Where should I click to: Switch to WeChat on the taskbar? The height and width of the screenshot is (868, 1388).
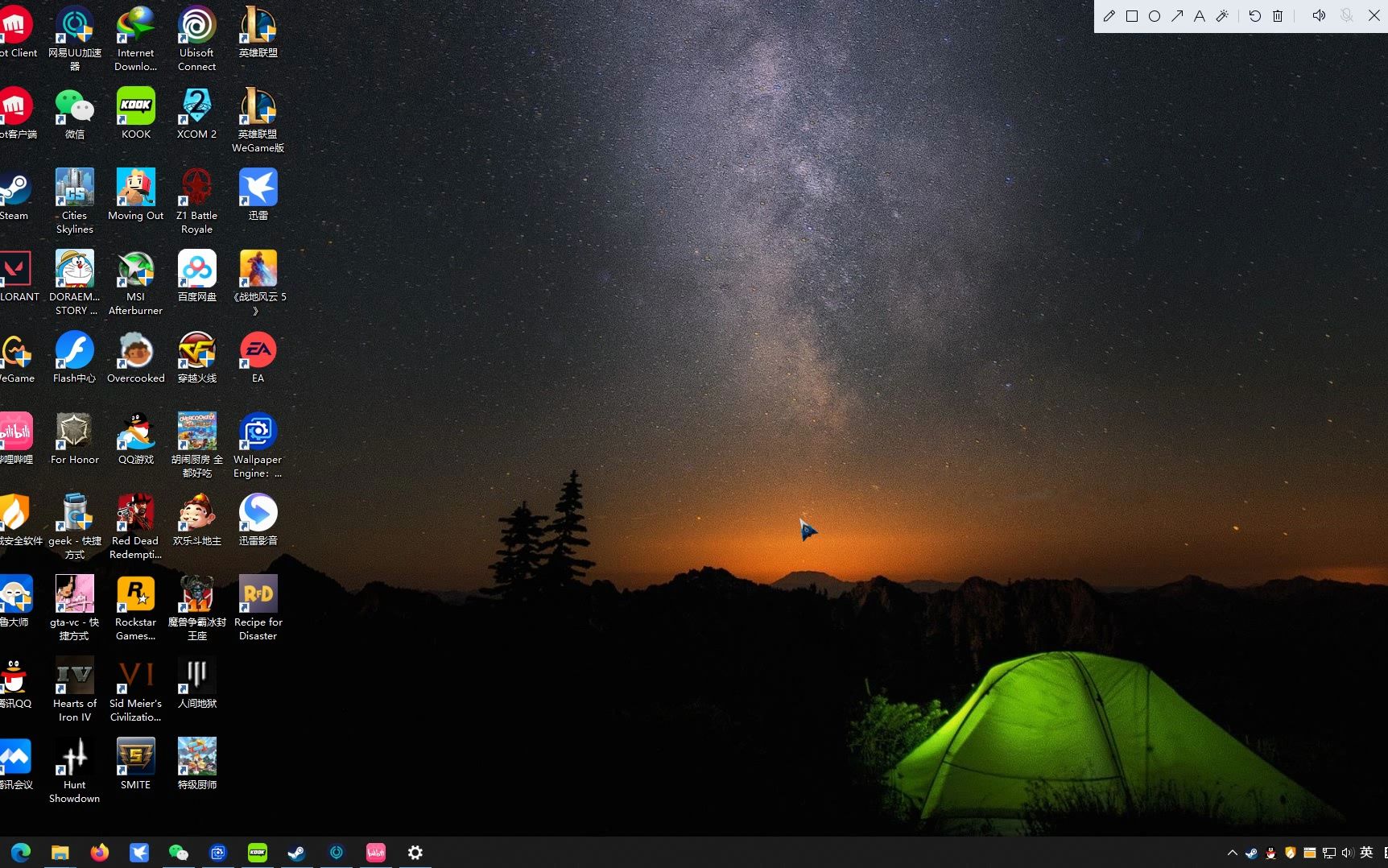179,852
